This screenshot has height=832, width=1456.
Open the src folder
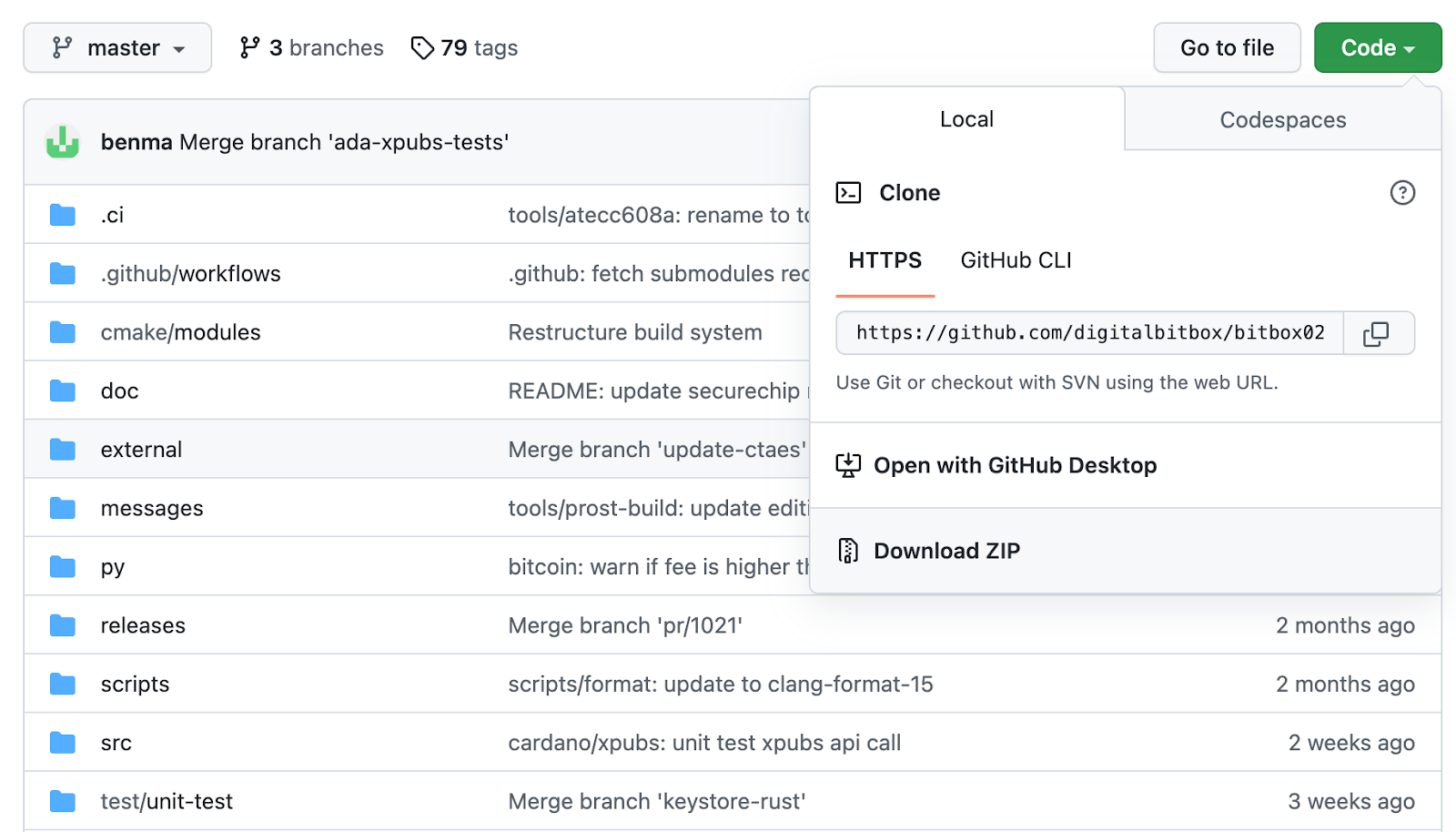coord(116,744)
